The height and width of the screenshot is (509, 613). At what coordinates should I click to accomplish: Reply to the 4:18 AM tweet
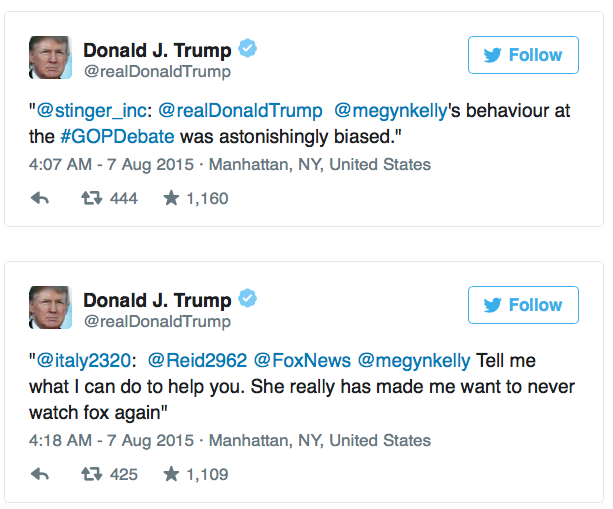coord(41,474)
